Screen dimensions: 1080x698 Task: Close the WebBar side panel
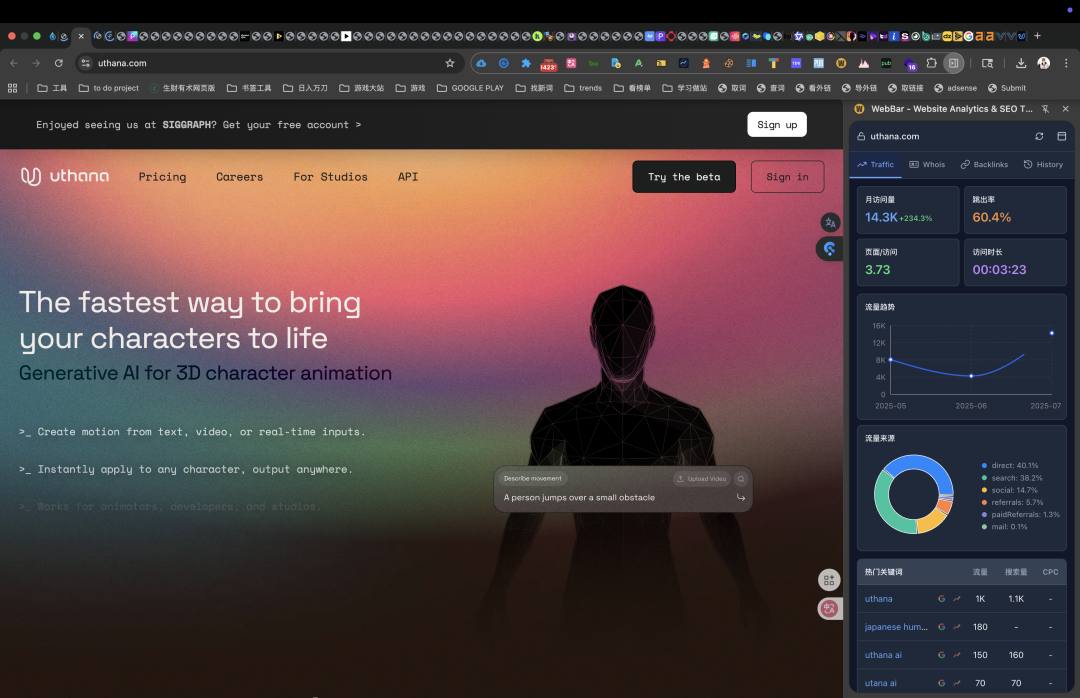[x=1066, y=109]
